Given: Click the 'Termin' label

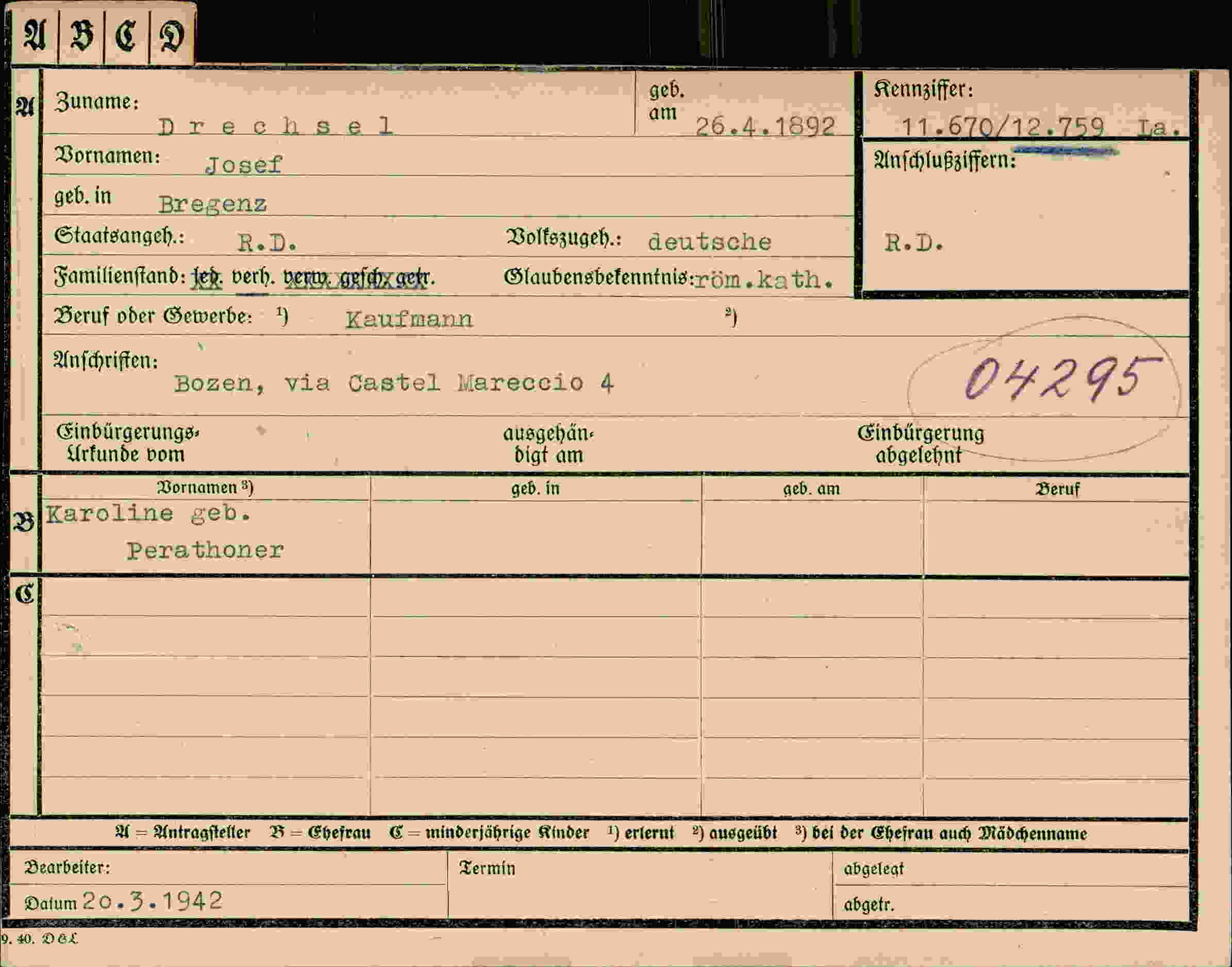Looking at the screenshot, I should click(487, 869).
